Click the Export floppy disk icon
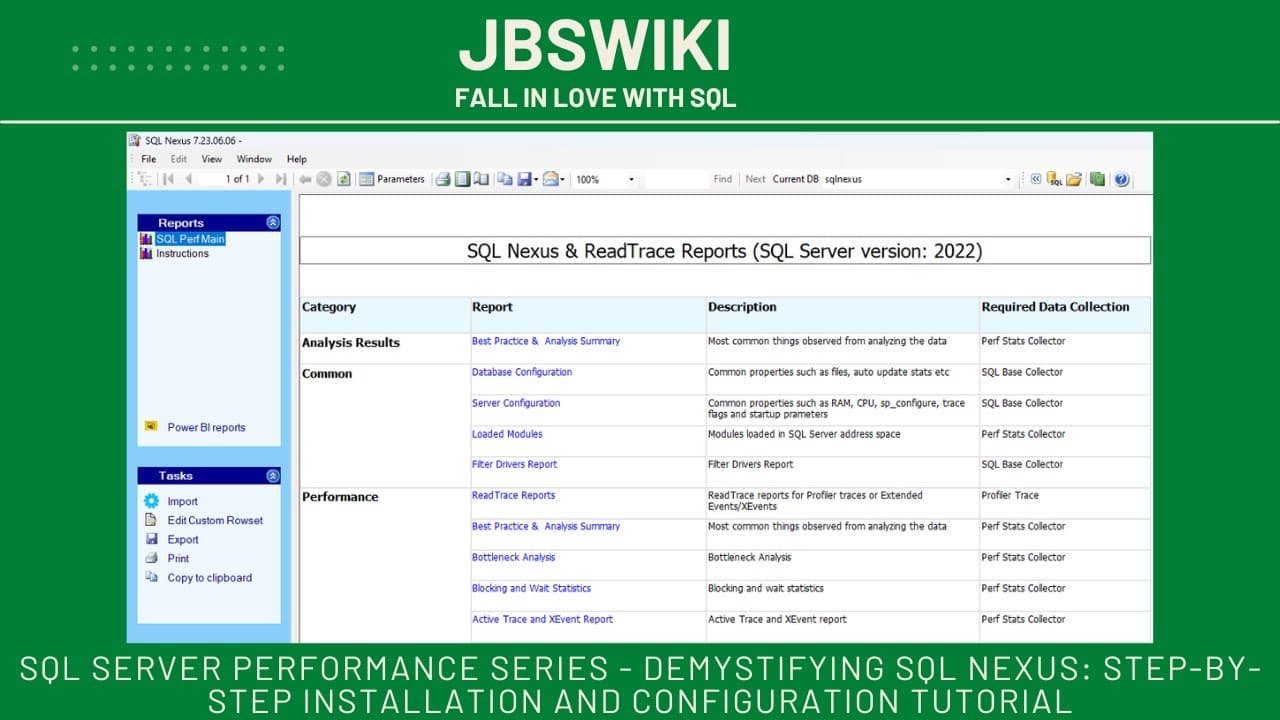 pos(151,539)
